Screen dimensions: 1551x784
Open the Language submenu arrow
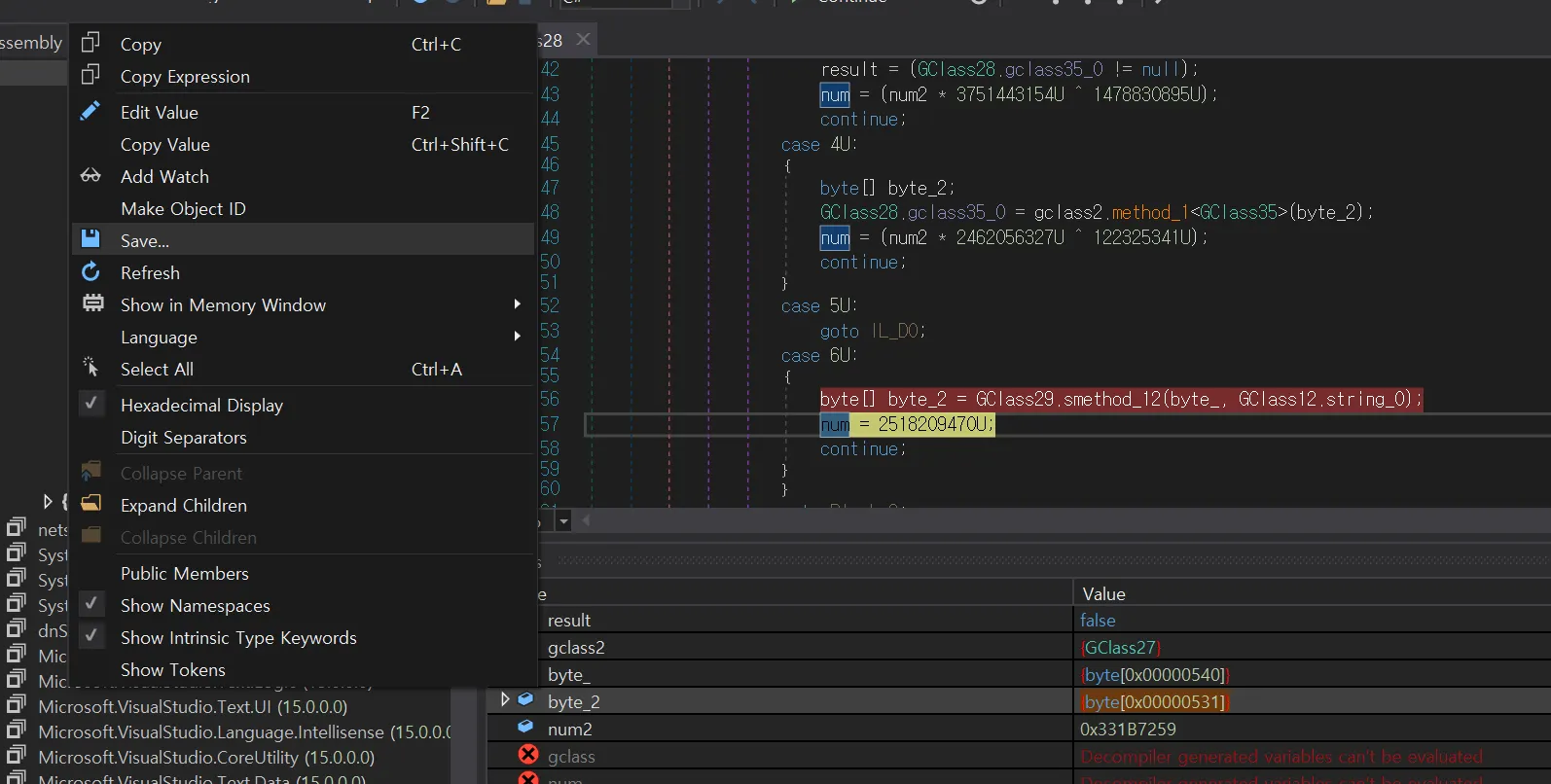coord(517,337)
